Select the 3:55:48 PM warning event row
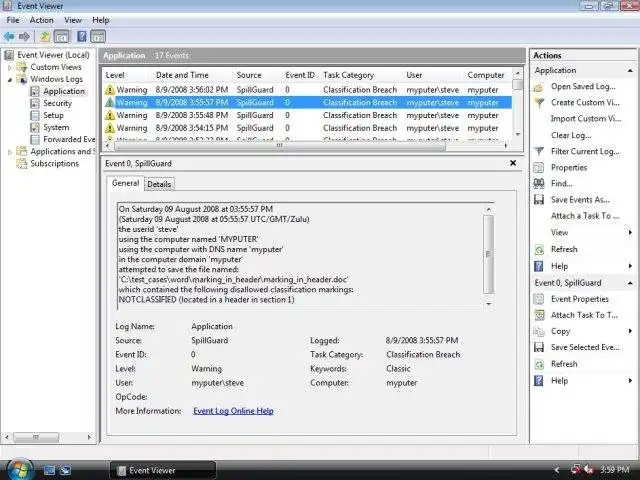This screenshot has height=480, width=640. [307, 116]
